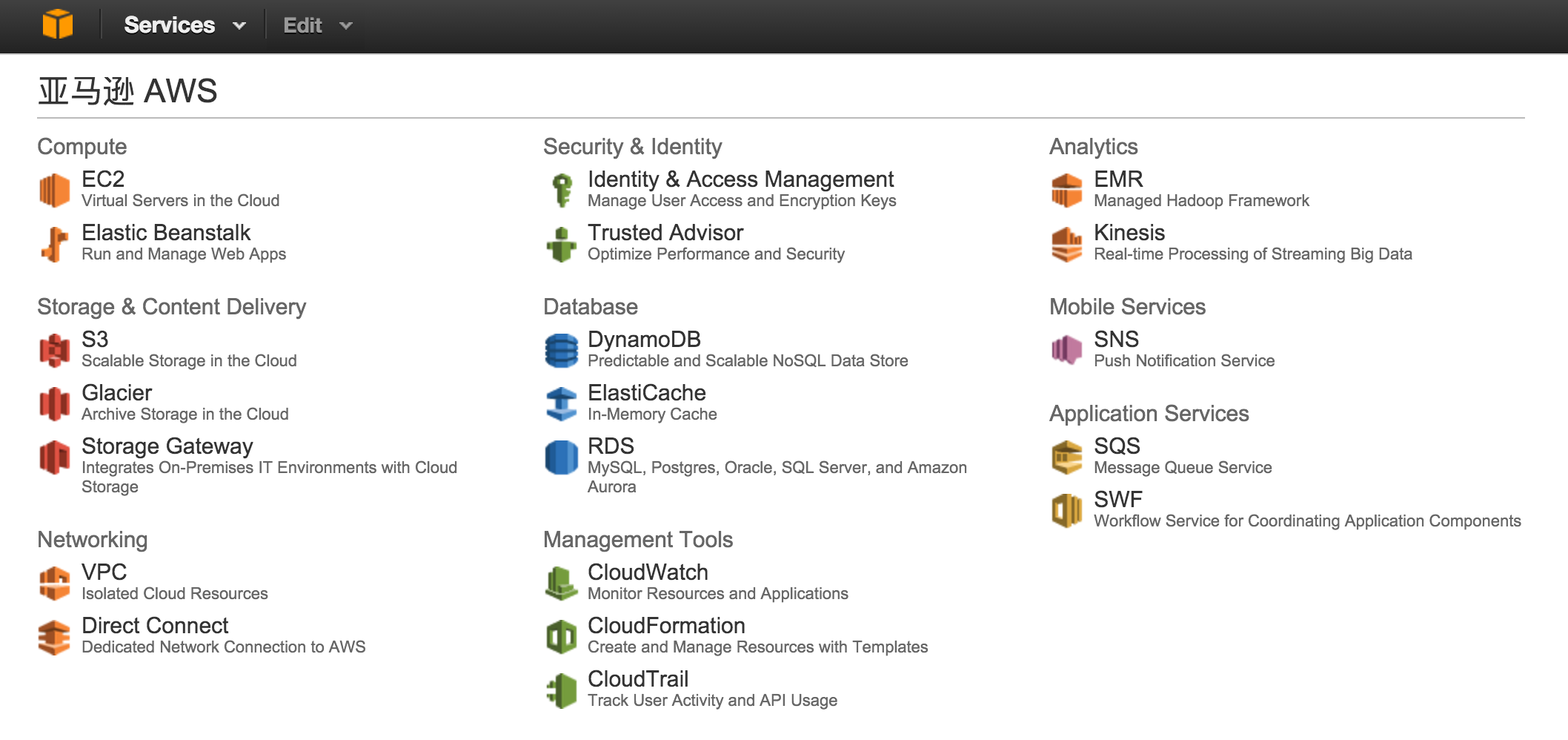Open the Services menu
Viewport: 1568px width, 740px height.
170,25
